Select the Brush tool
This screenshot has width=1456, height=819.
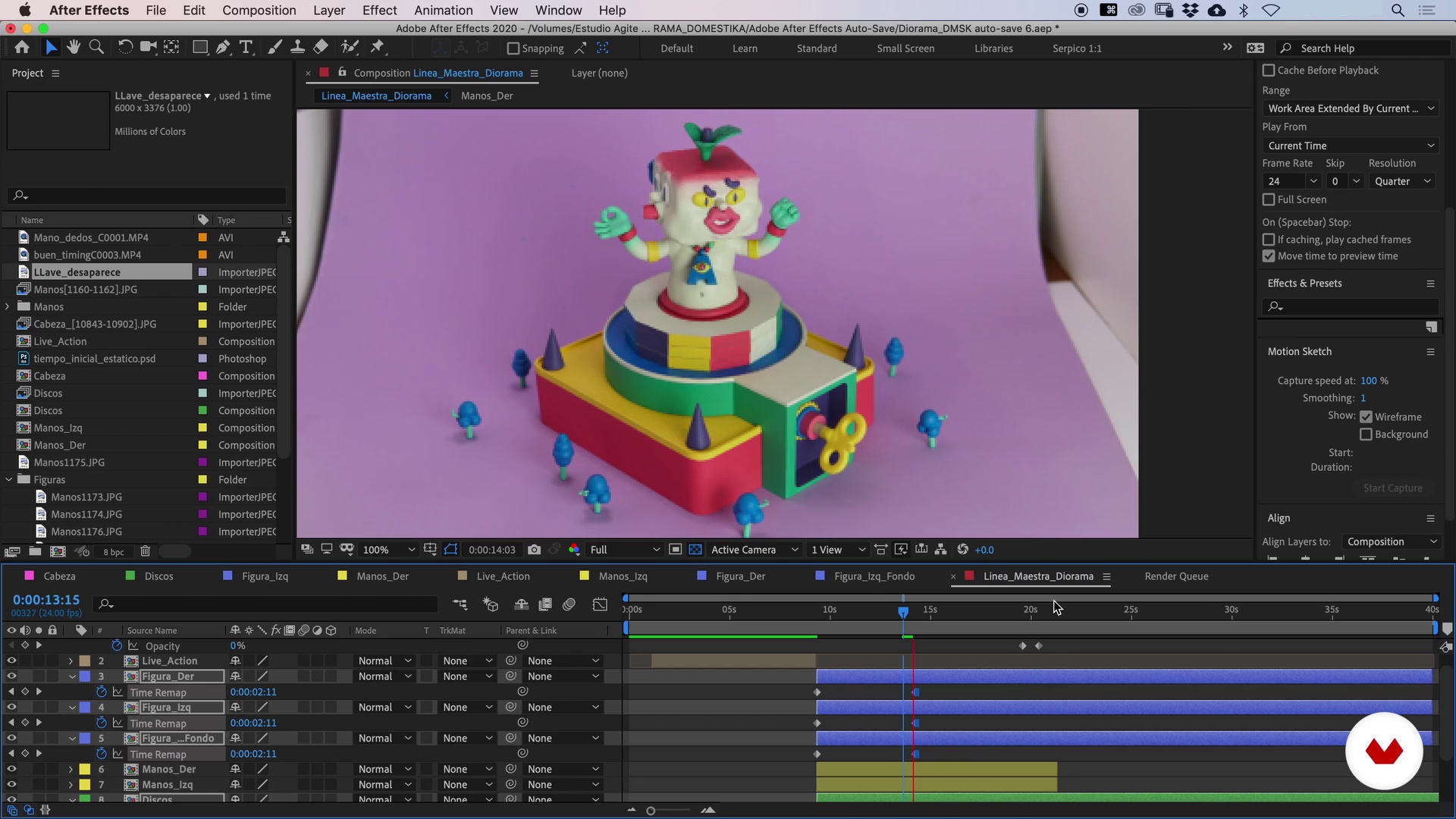[275, 47]
